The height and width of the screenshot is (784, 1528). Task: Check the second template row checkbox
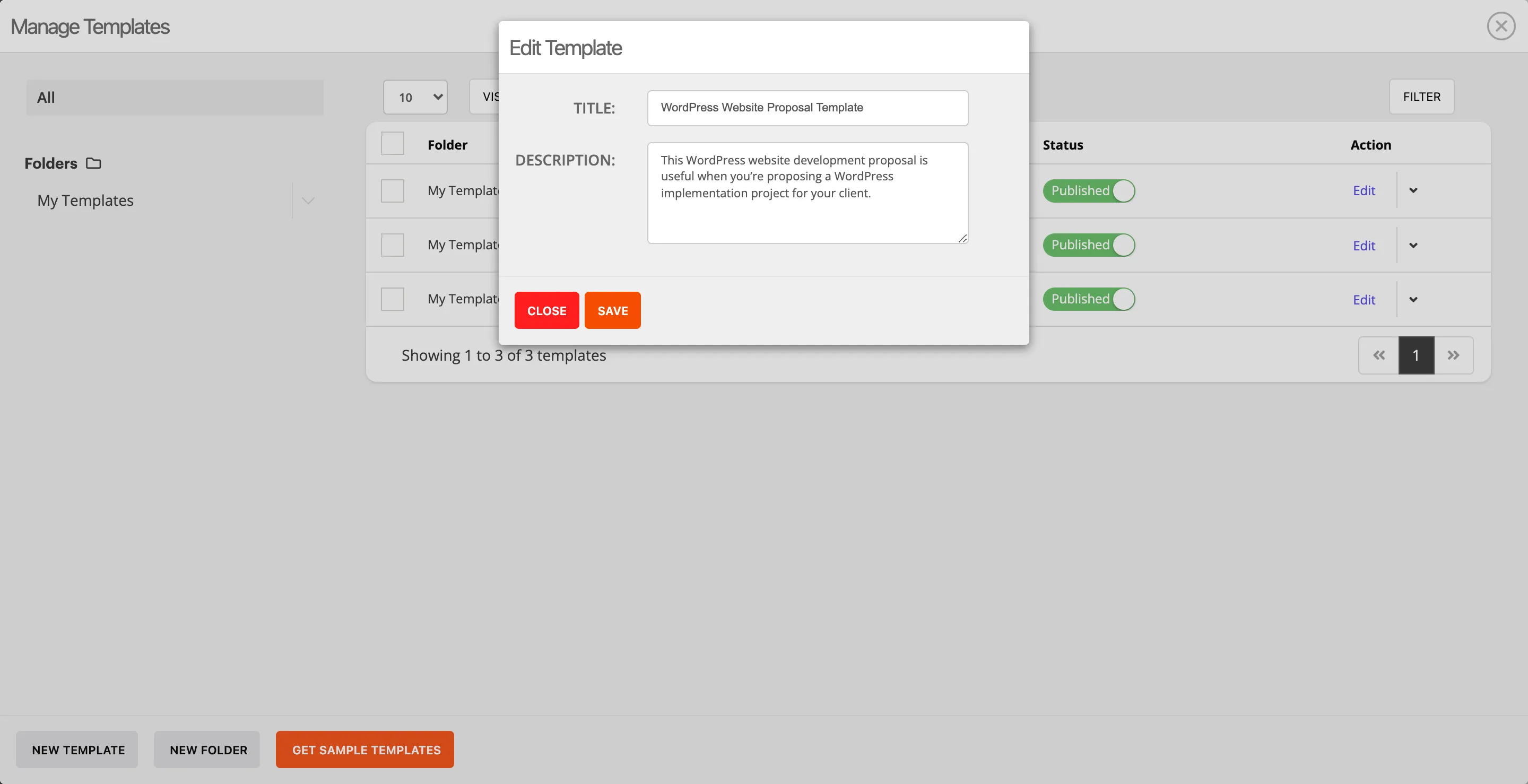click(x=392, y=245)
